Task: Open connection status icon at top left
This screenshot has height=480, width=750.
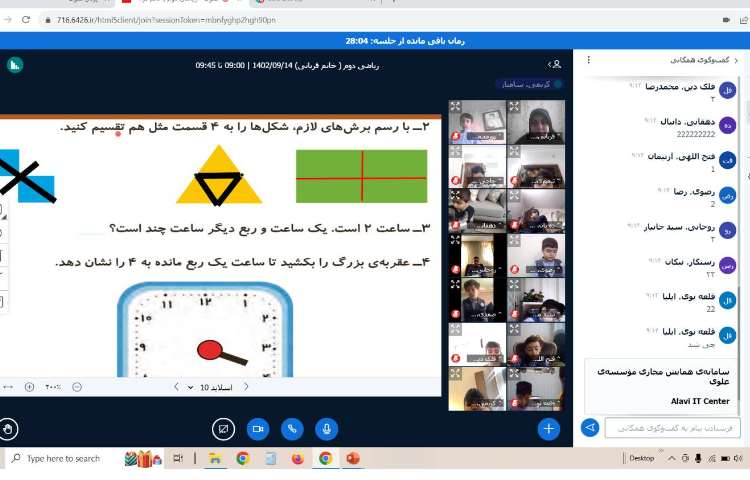Action: [15, 65]
